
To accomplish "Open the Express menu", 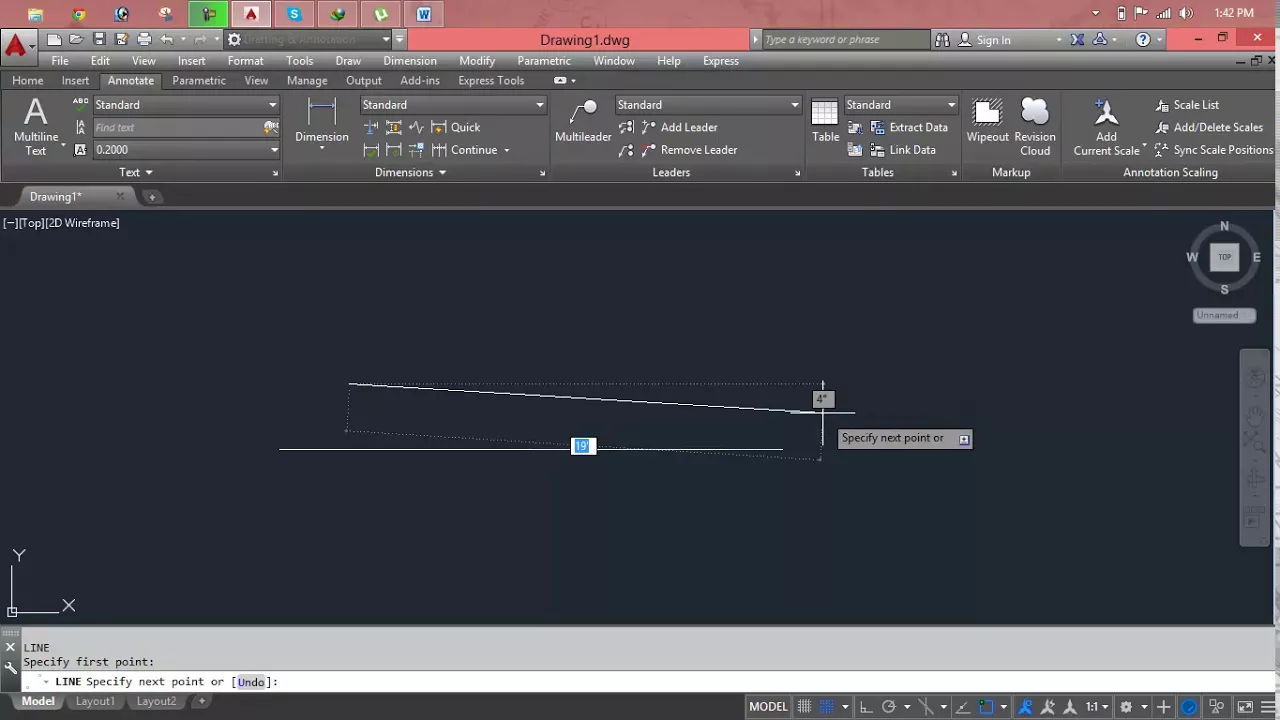I will 721,61.
